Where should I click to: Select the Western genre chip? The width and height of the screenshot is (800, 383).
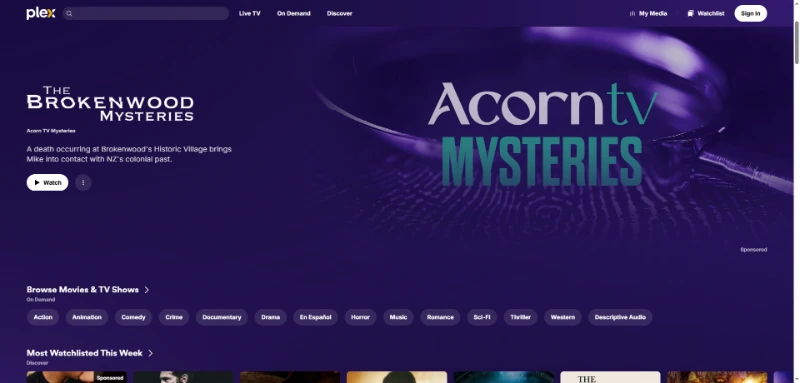[x=563, y=317]
